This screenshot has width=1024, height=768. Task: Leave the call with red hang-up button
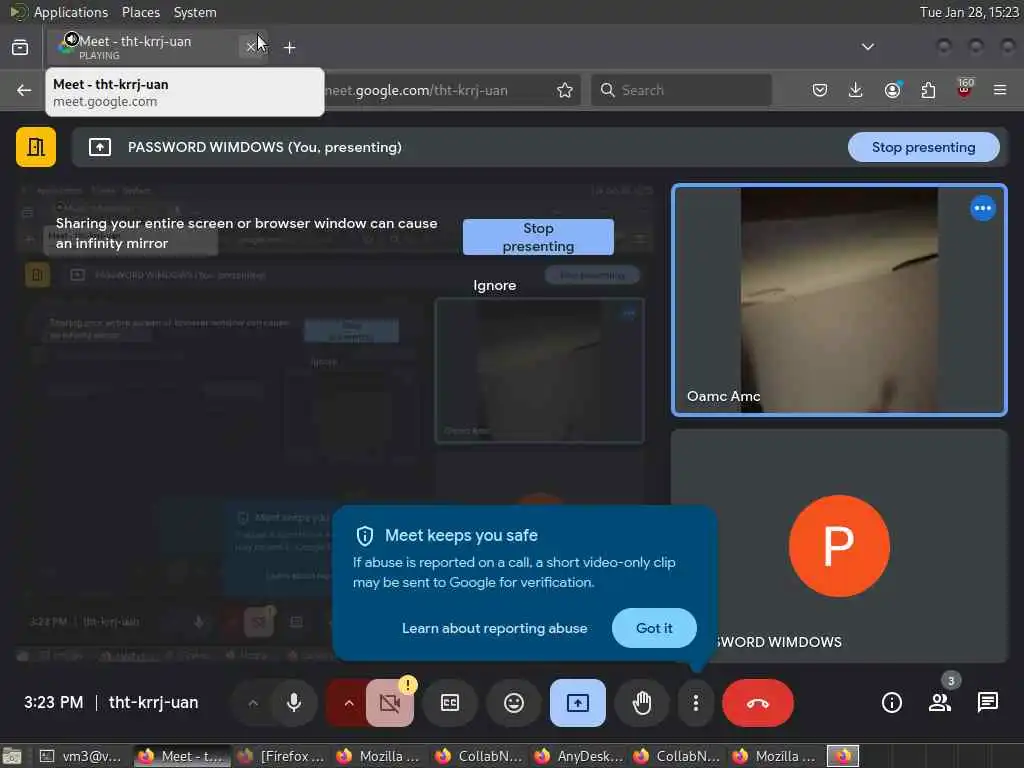[758, 703]
